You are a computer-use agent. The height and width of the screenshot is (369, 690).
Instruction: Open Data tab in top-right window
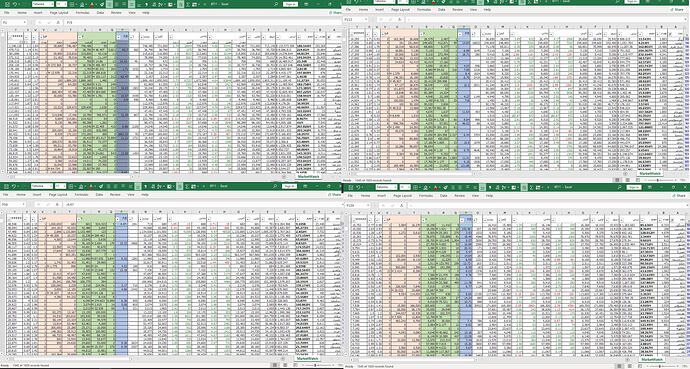(x=441, y=9)
